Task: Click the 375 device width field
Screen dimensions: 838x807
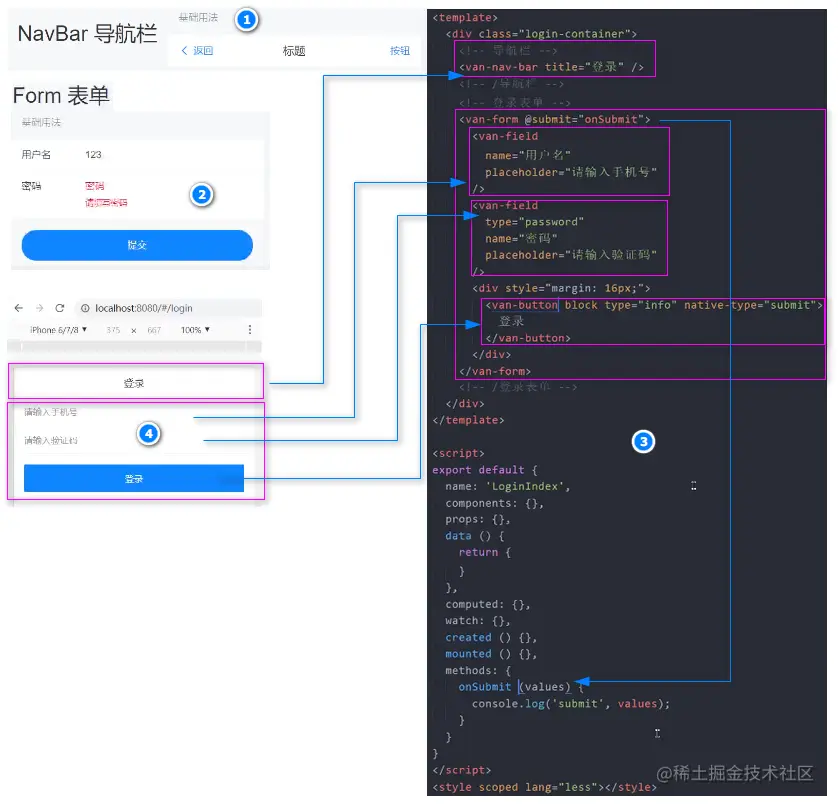Action: pyautogui.click(x=113, y=330)
